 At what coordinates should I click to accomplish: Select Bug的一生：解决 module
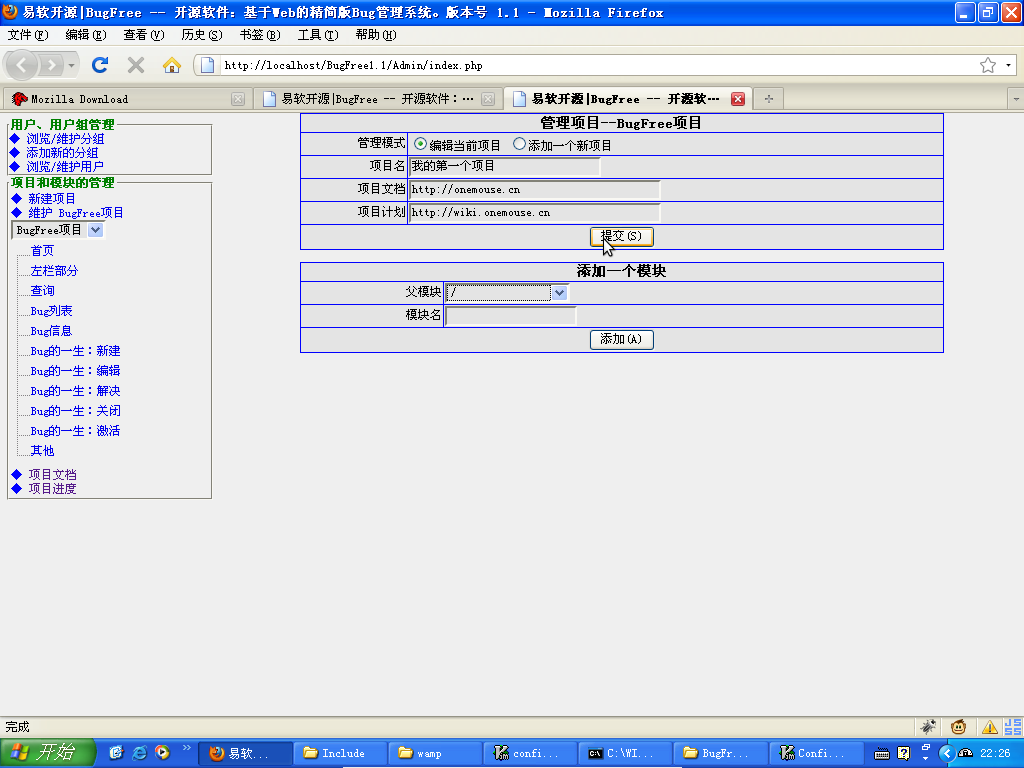75,391
